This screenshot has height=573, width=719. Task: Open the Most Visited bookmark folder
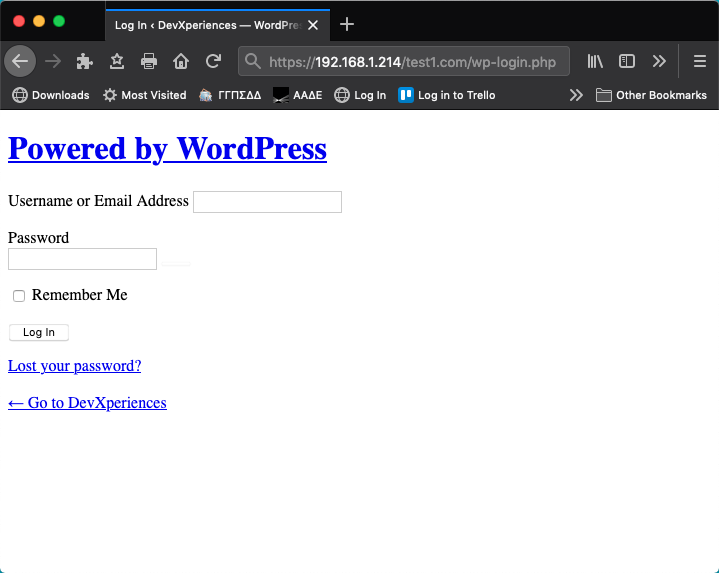[144, 95]
